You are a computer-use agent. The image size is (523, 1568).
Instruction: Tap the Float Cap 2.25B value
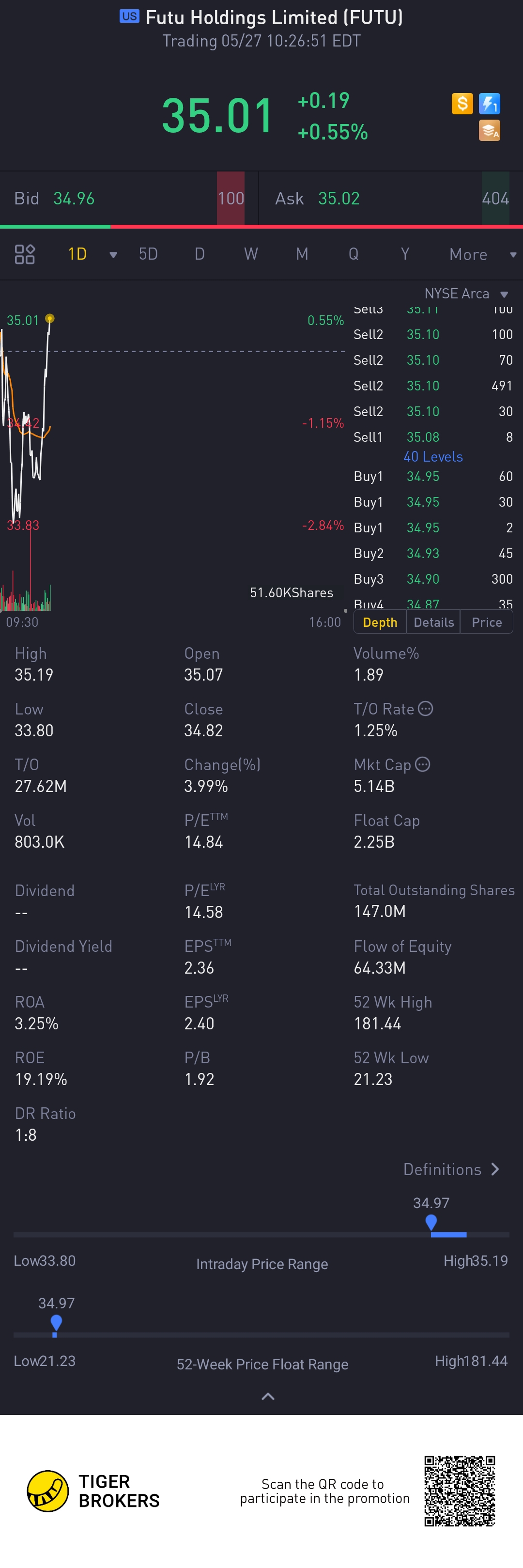[x=374, y=842]
